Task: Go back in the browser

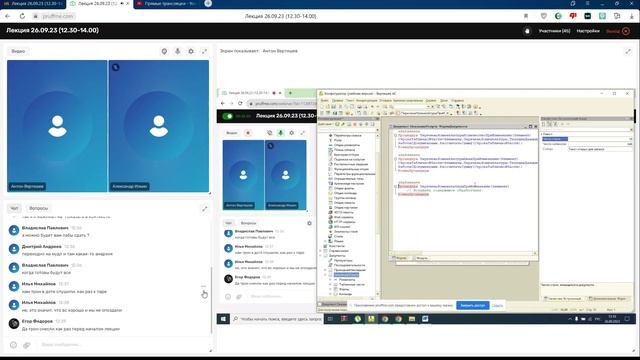Action: [8, 16]
